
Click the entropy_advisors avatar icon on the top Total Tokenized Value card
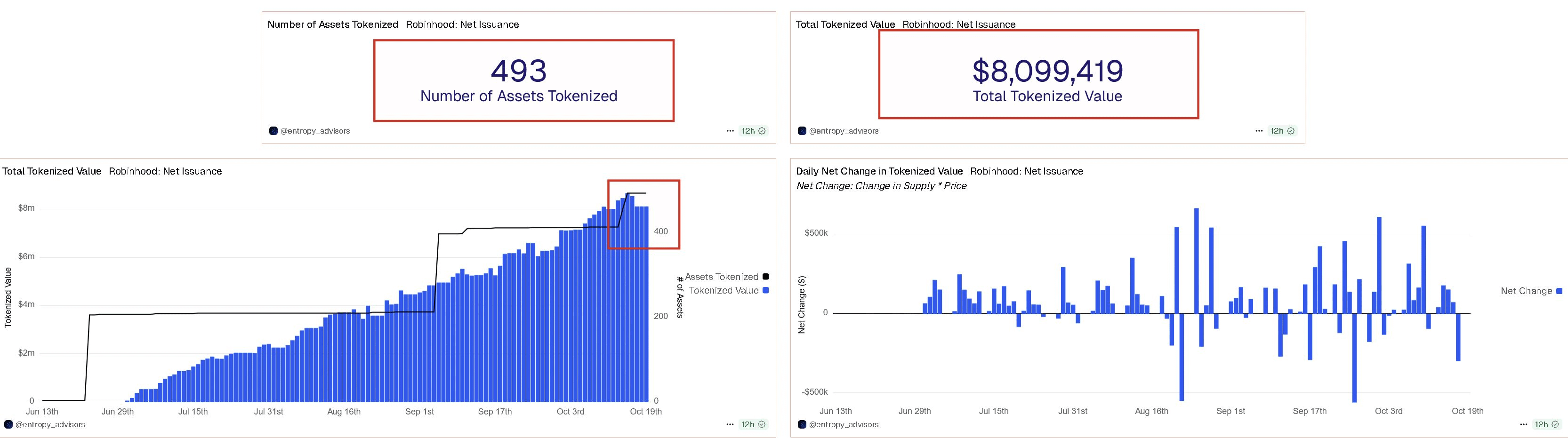coord(802,131)
